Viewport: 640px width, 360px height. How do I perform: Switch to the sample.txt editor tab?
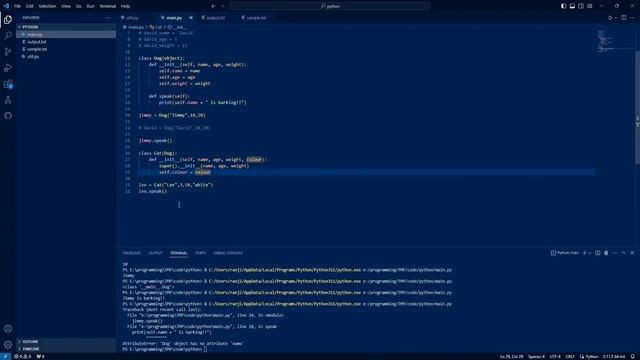point(257,18)
